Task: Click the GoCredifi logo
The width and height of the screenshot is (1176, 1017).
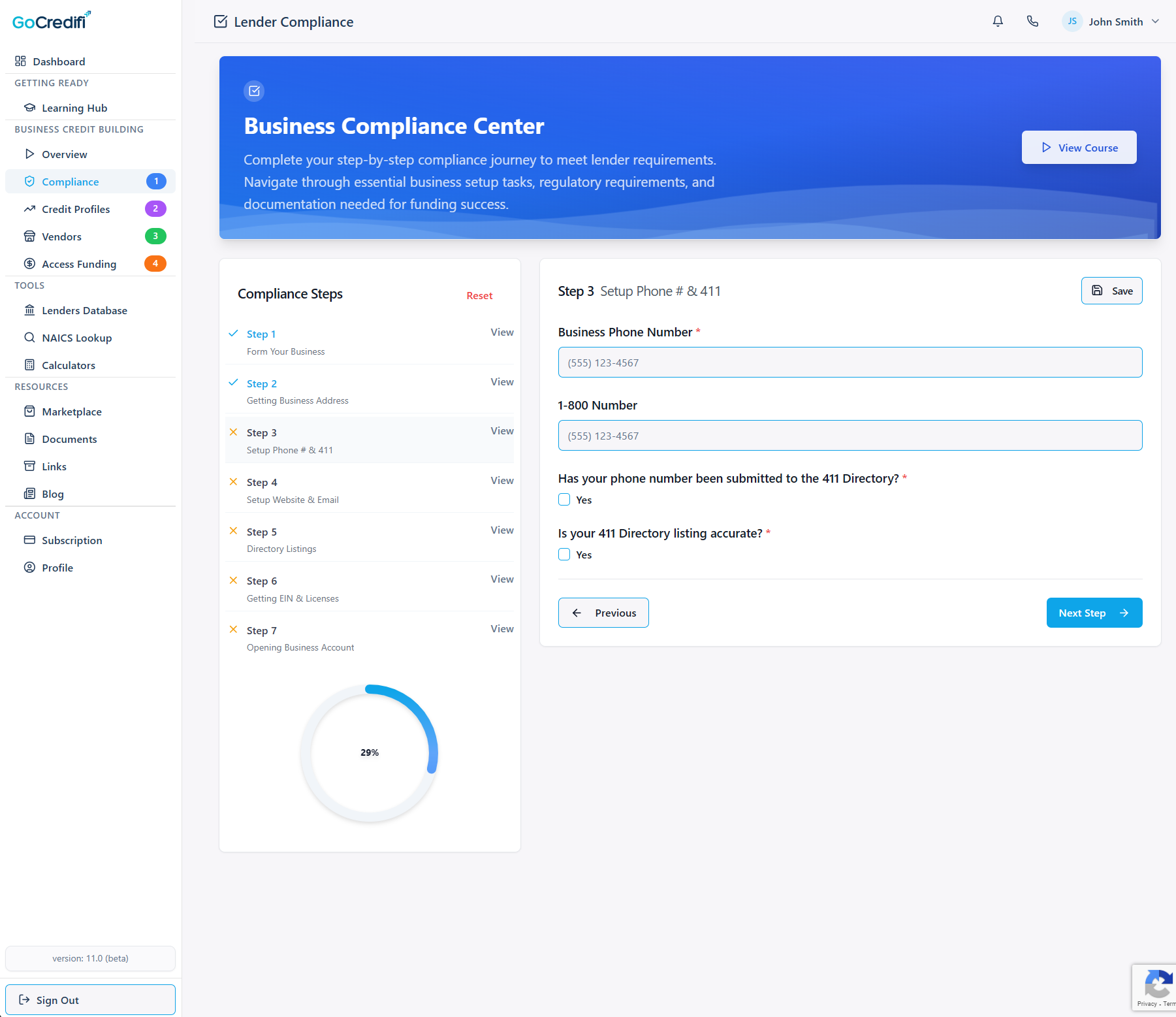Action: pos(52,21)
